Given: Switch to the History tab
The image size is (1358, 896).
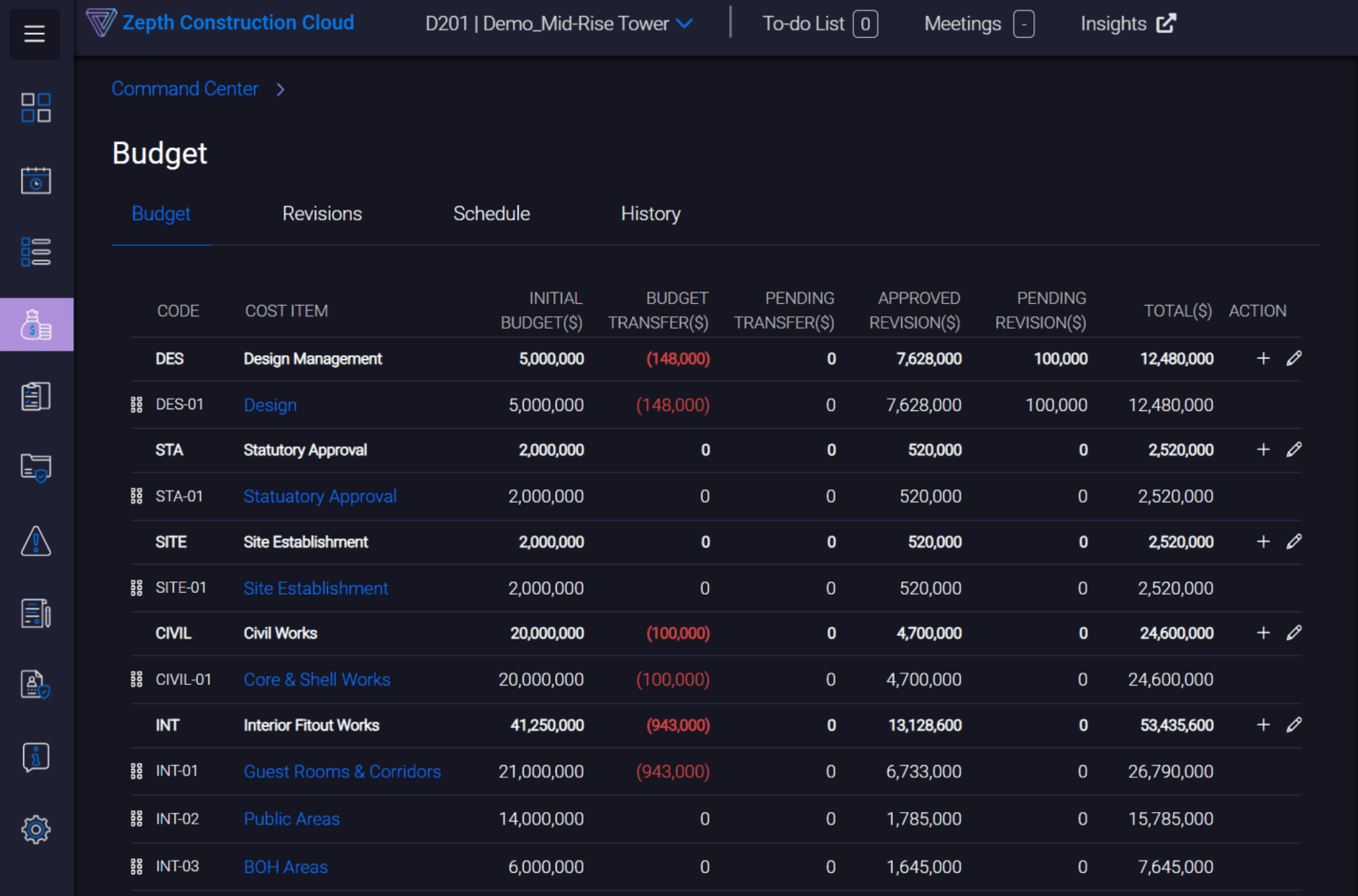Looking at the screenshot, I should (x=651, y=214).
